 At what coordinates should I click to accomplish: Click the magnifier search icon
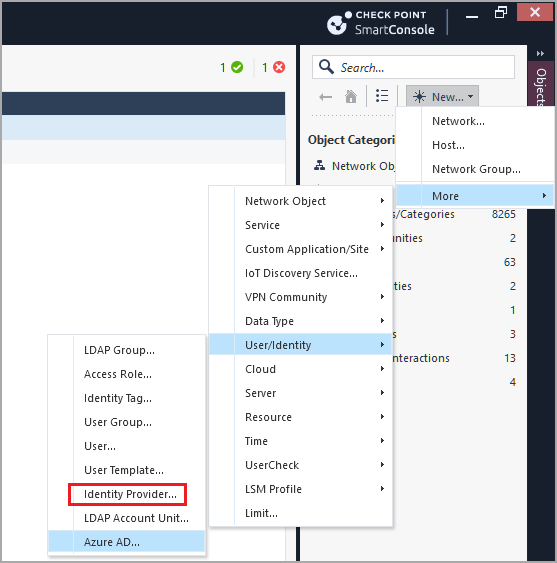(326, 67)
